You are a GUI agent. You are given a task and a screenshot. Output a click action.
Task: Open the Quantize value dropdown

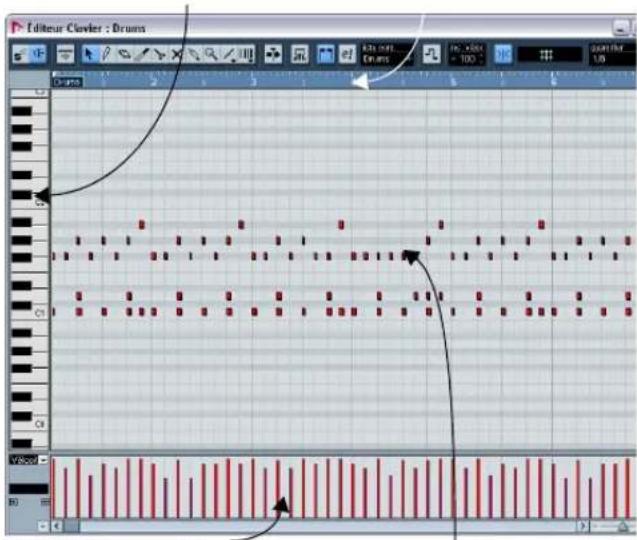[613, 54]
